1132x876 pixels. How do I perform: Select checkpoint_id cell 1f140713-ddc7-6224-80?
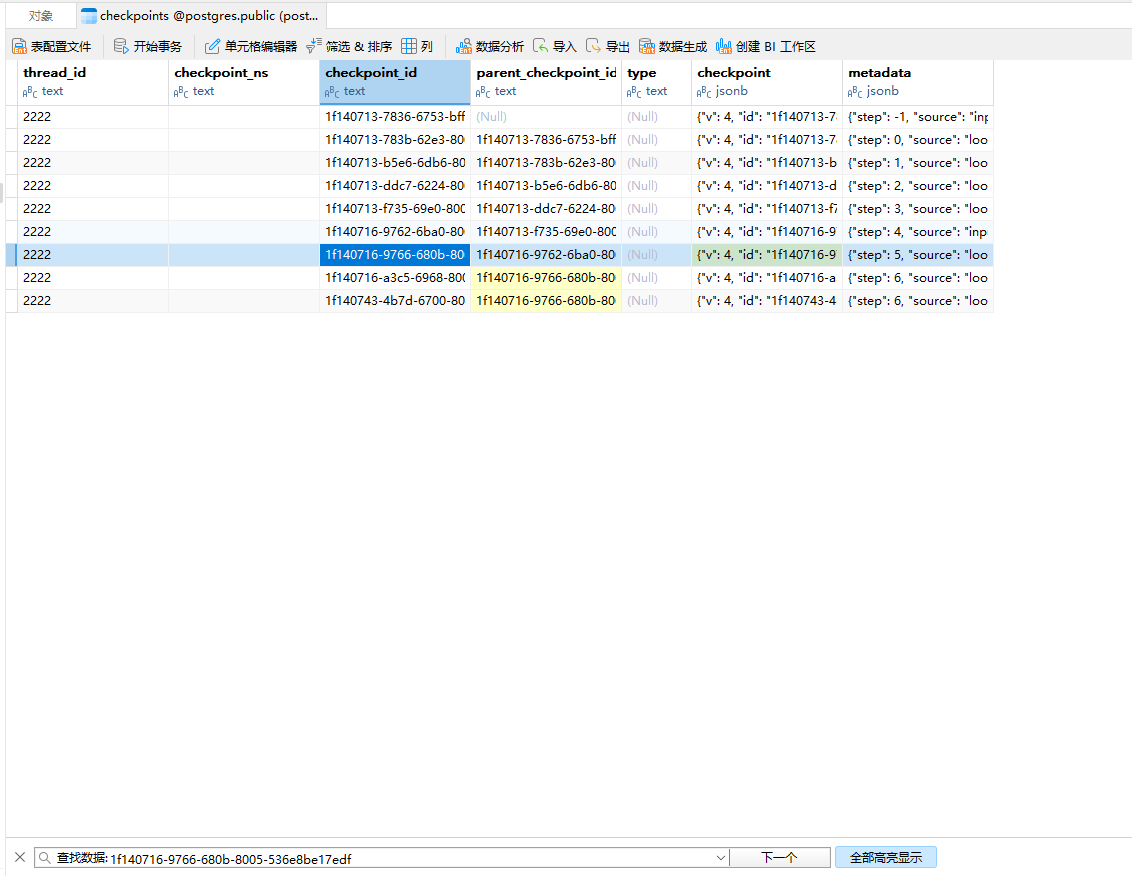[395, 186]
